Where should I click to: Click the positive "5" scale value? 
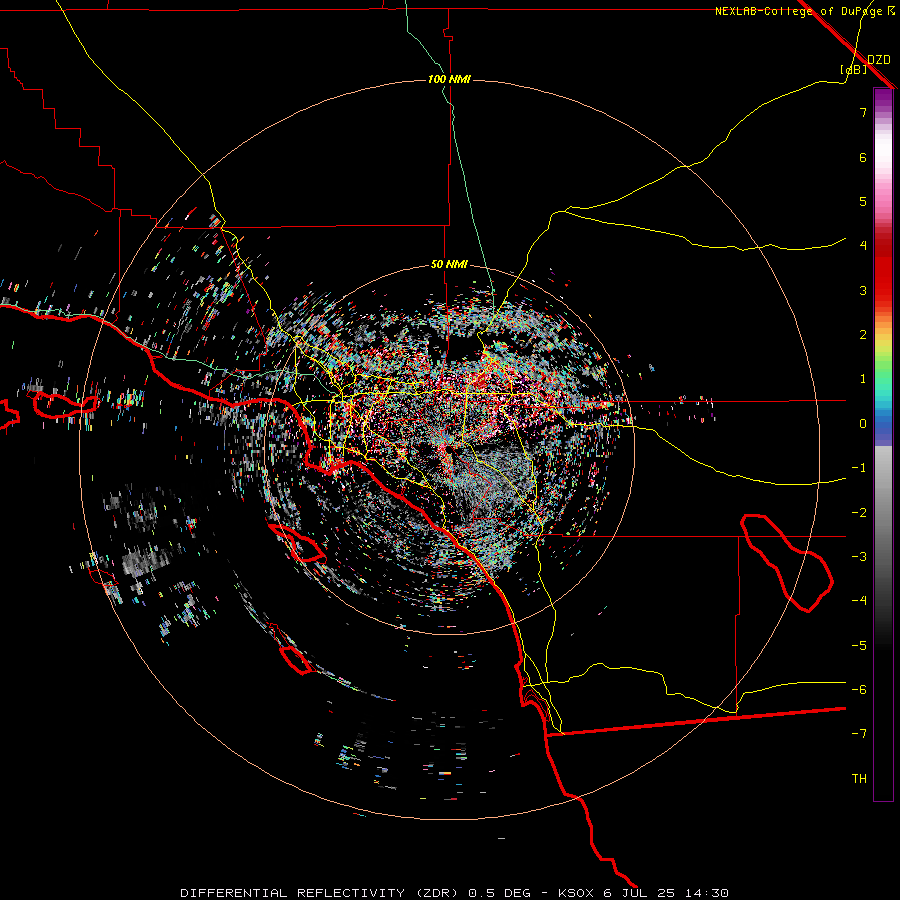pyautogui.click(x=863, y=201)
